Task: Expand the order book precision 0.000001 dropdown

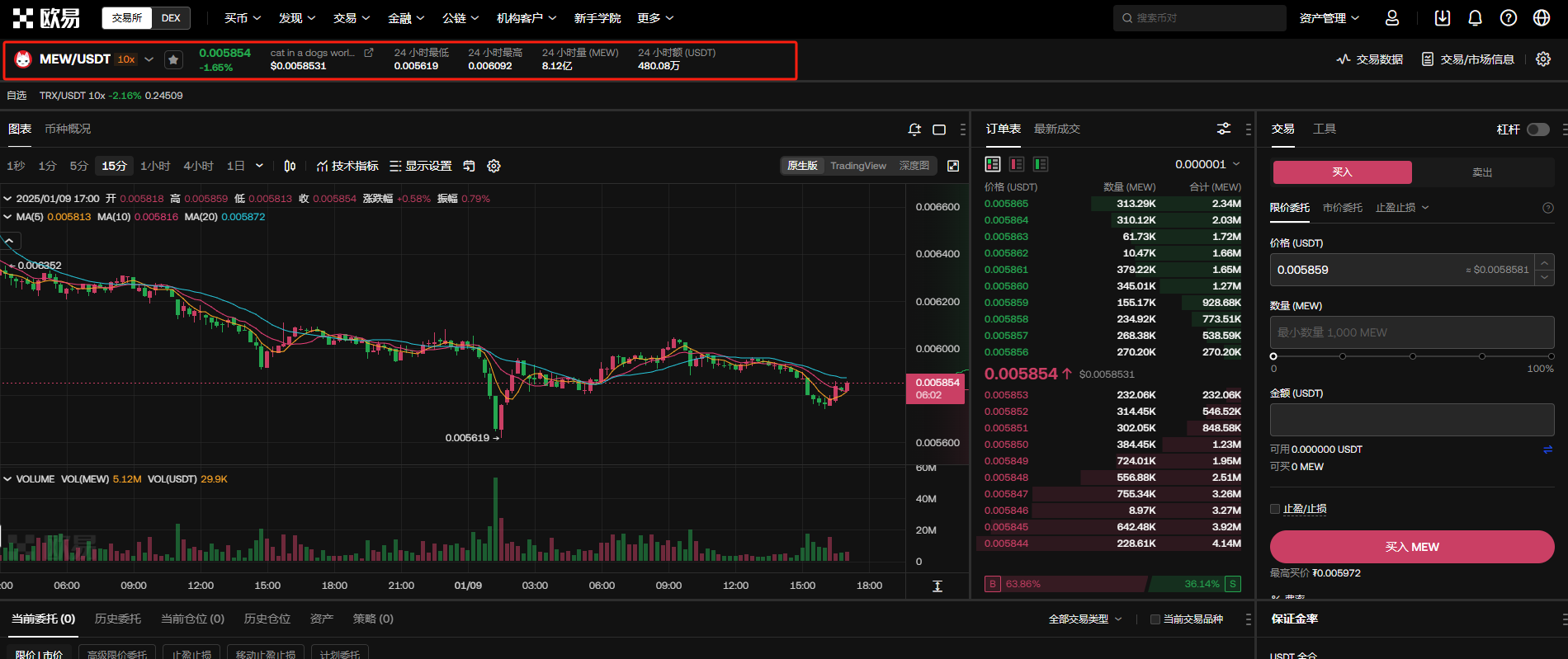Action: (x=1207, y=164)
